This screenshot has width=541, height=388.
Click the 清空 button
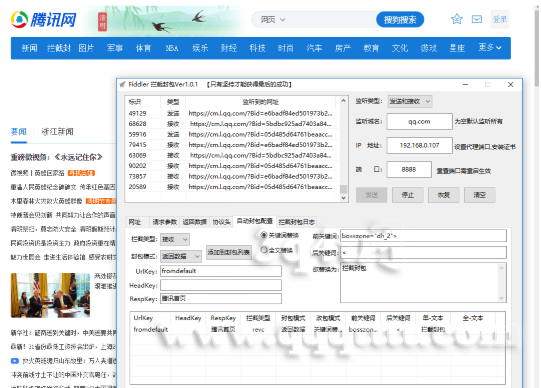(480, 195)
